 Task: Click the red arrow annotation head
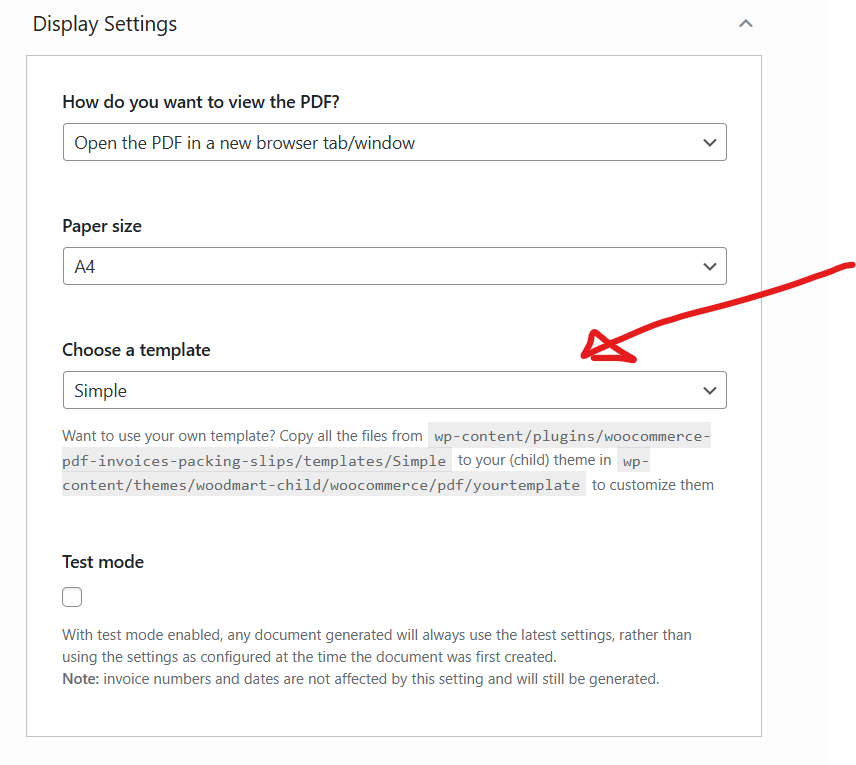[x=605, y=347]
